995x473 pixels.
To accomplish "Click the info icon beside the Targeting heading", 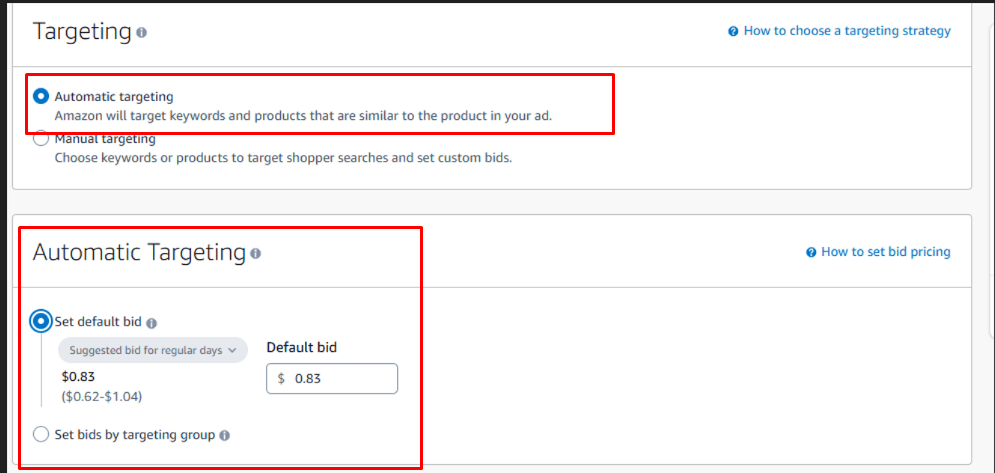I will coord(141,32).
